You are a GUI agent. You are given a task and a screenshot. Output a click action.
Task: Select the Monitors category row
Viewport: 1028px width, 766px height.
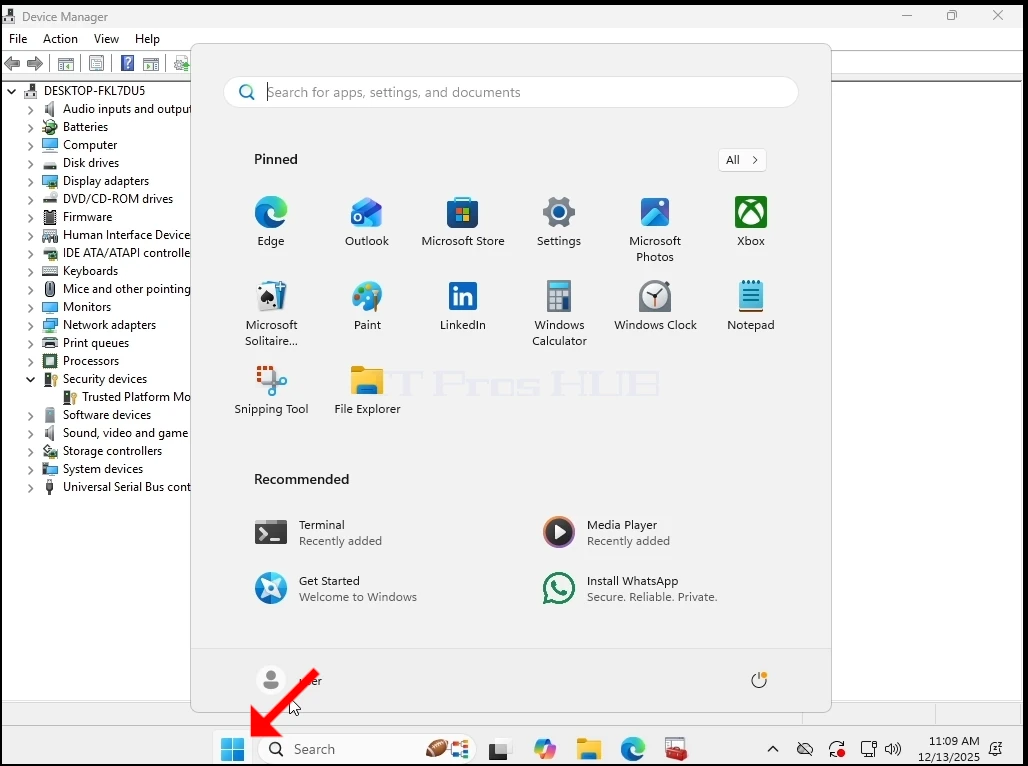click(76, 307)
